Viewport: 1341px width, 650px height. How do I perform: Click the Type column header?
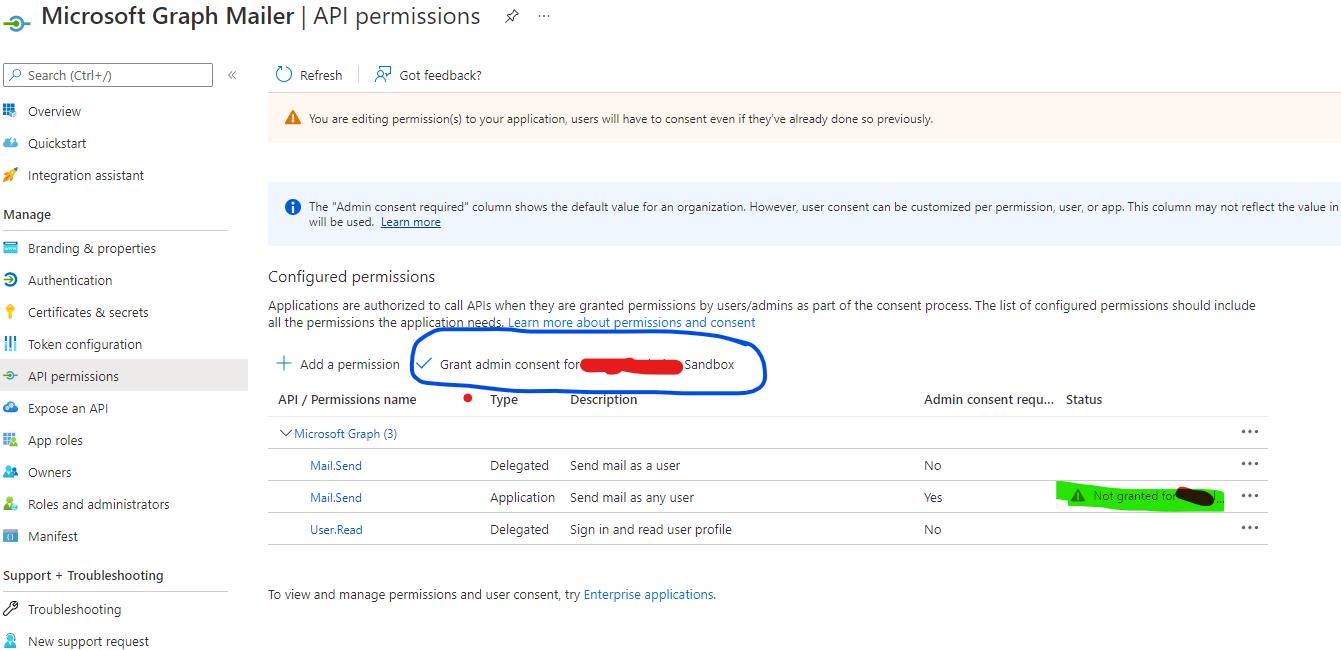(x=504, y=399)
